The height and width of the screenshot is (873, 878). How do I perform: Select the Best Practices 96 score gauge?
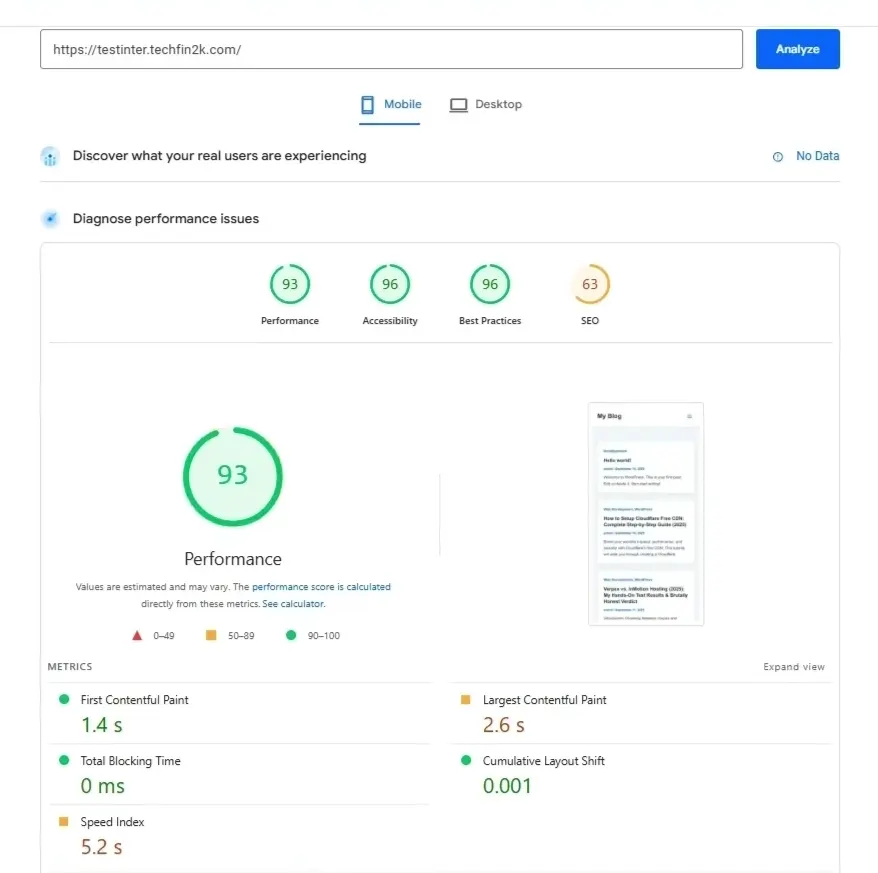tap(490, 284)
